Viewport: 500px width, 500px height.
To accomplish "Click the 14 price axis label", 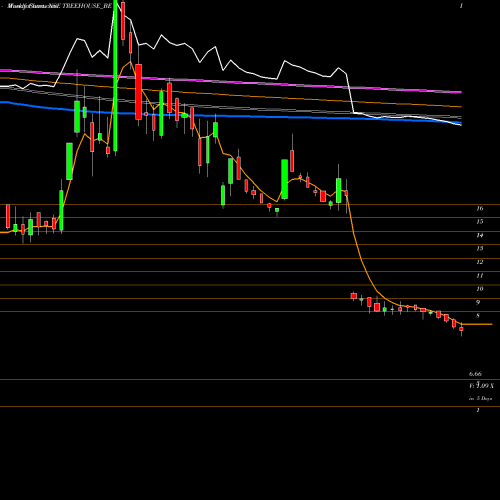I will point(480,235).
